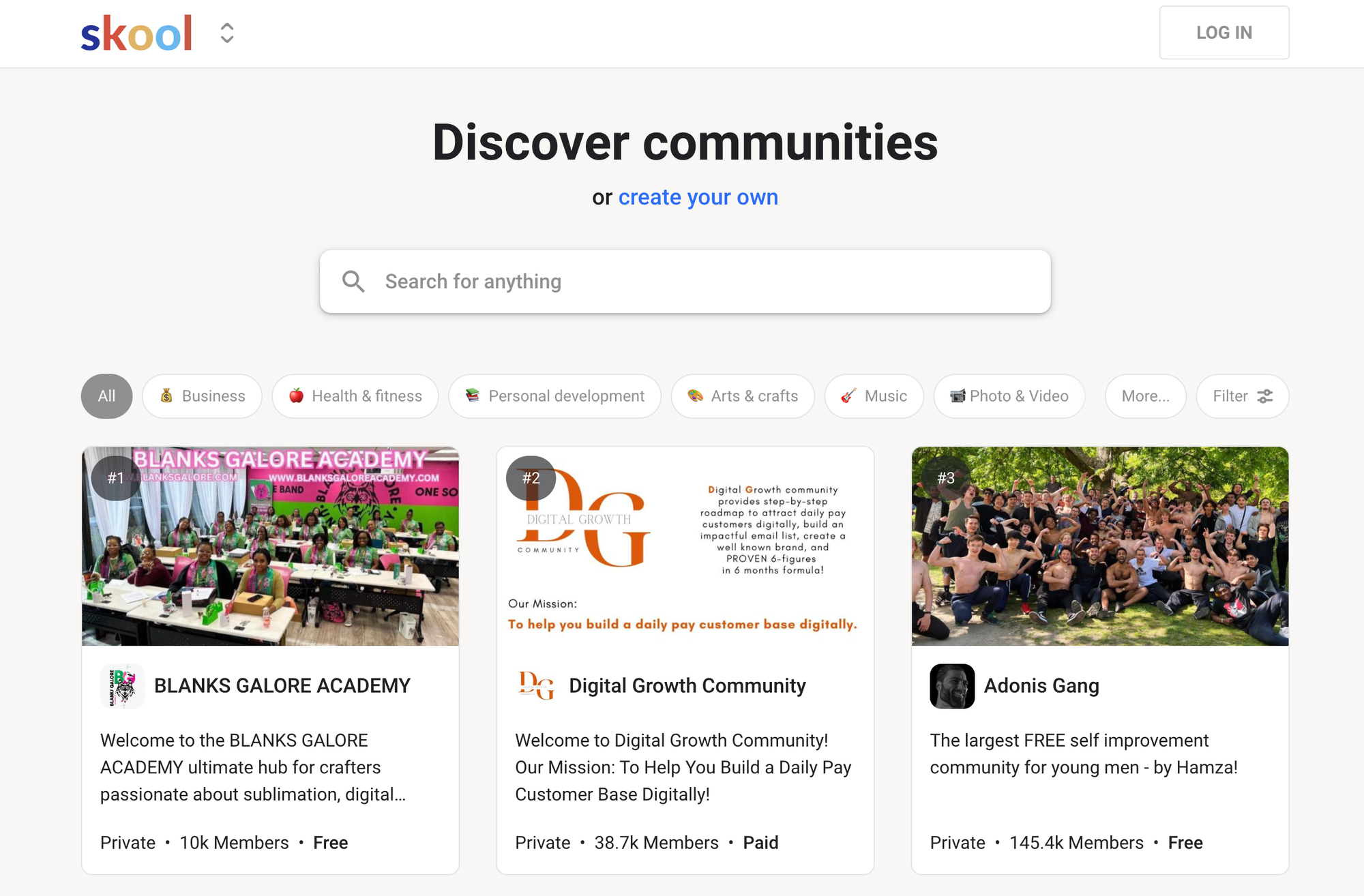The height and width of the screenshot is (896, 1364).
Task: Click the #1 rank badge
Action: tap(116, 478)
